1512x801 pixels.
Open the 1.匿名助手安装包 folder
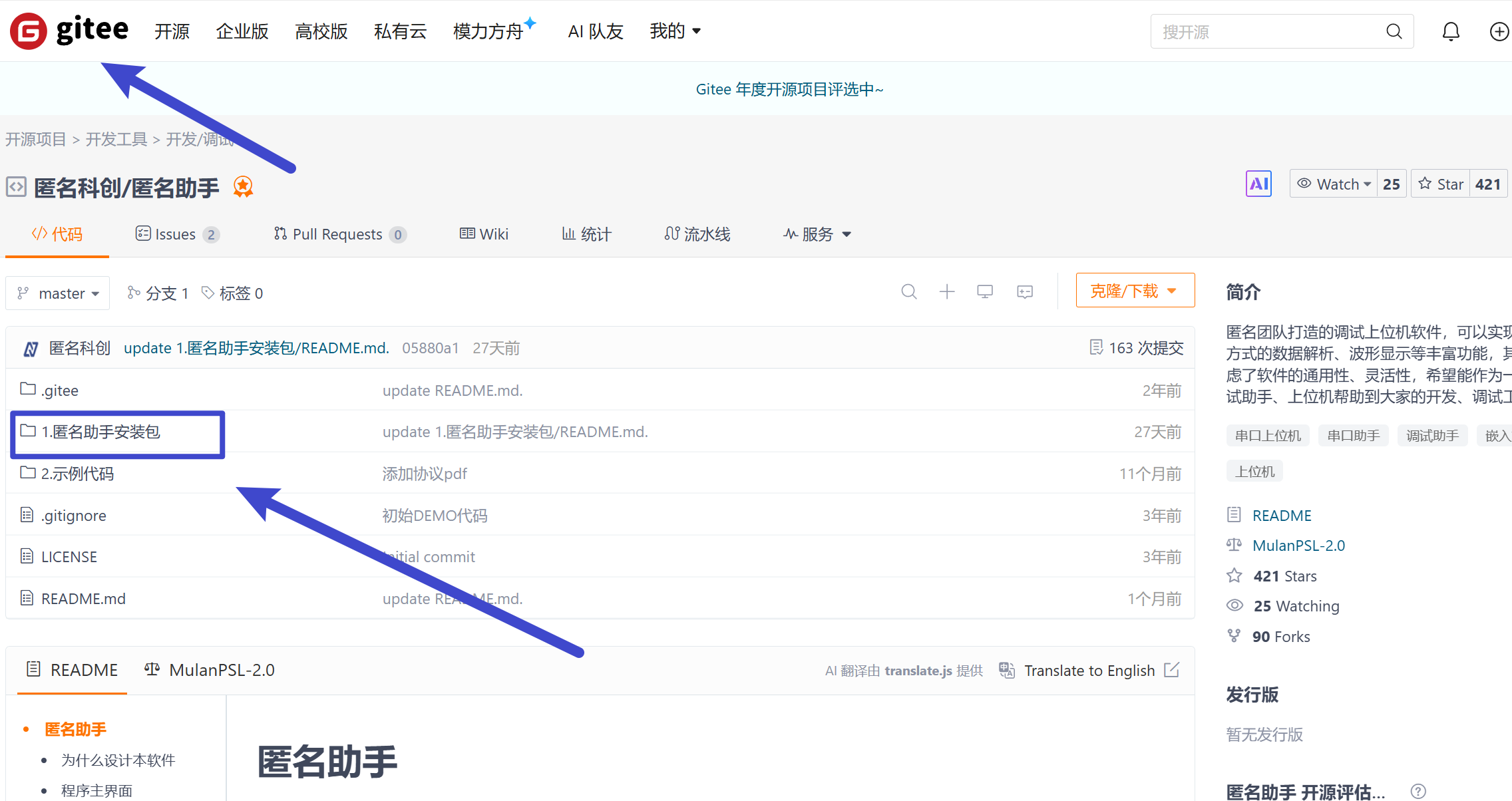100,432
